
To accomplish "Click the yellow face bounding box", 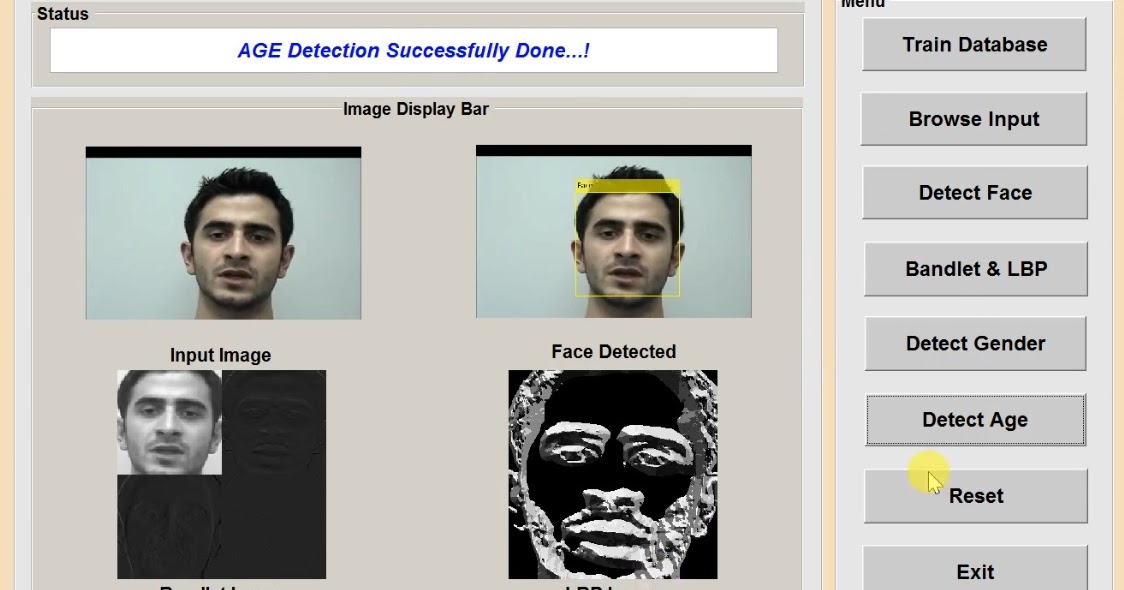I will (626, 240).
